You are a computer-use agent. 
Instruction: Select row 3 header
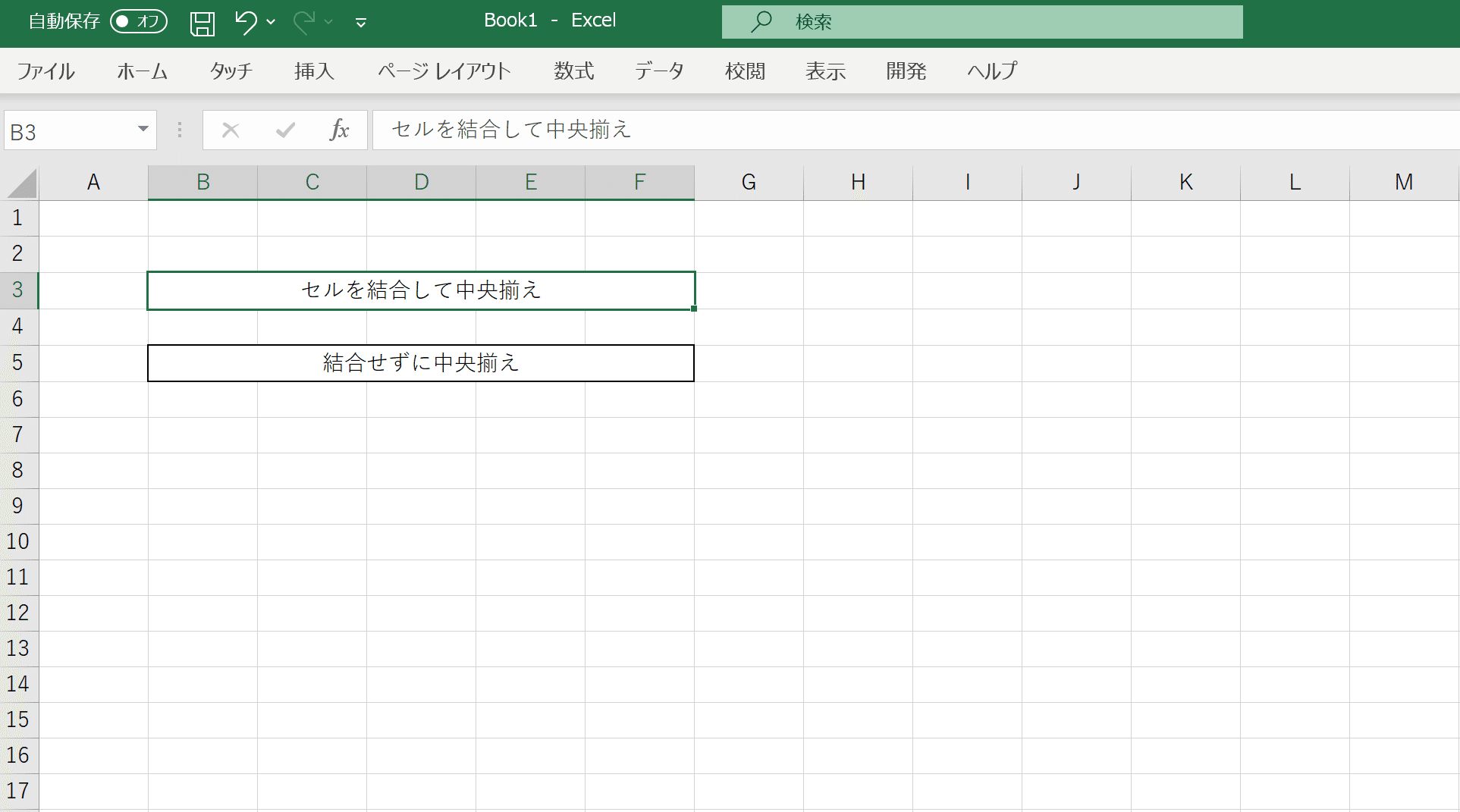pyautogui.click(x=18, y=290)
